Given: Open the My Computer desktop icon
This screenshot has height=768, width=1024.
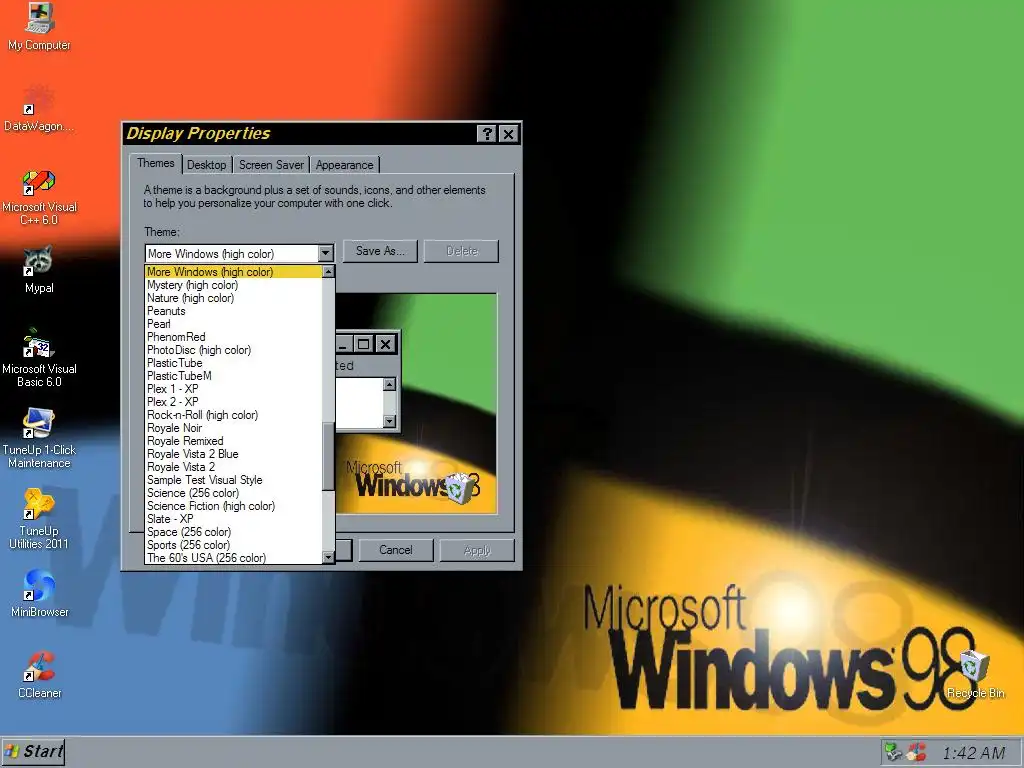Looking at the screenshot, I should point(39,27).
